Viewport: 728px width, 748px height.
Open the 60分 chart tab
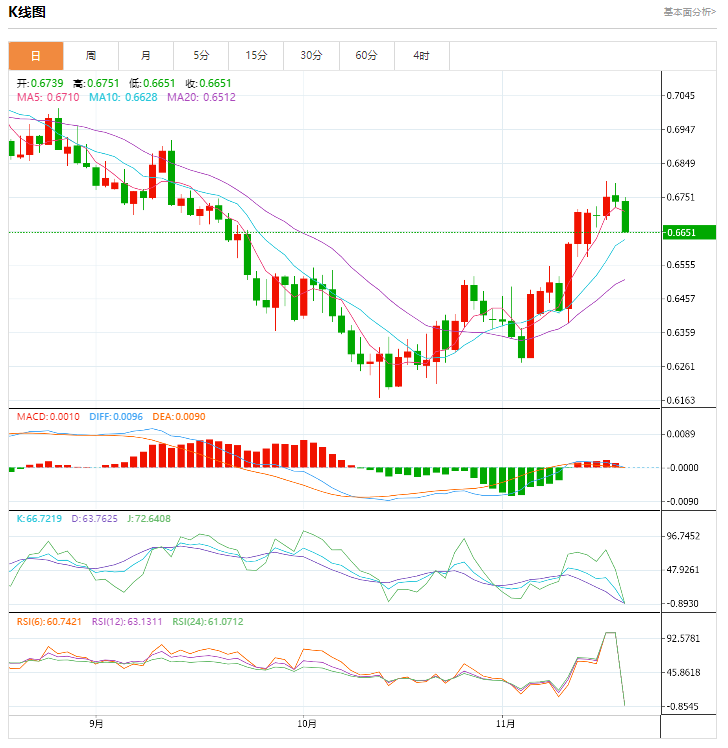pos(366,56)
